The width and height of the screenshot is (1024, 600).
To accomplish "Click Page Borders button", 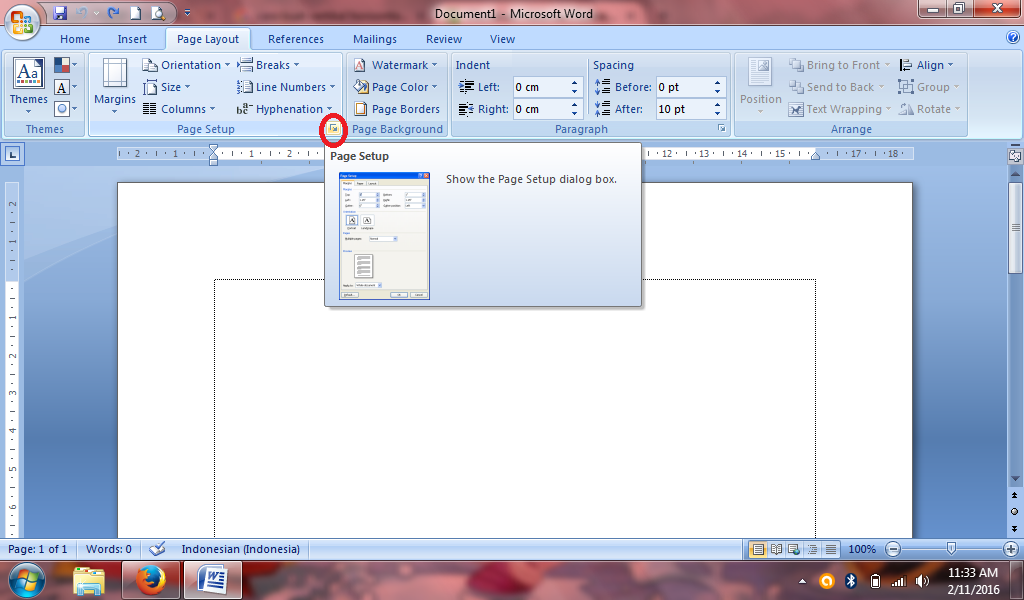I will [397, 109].
